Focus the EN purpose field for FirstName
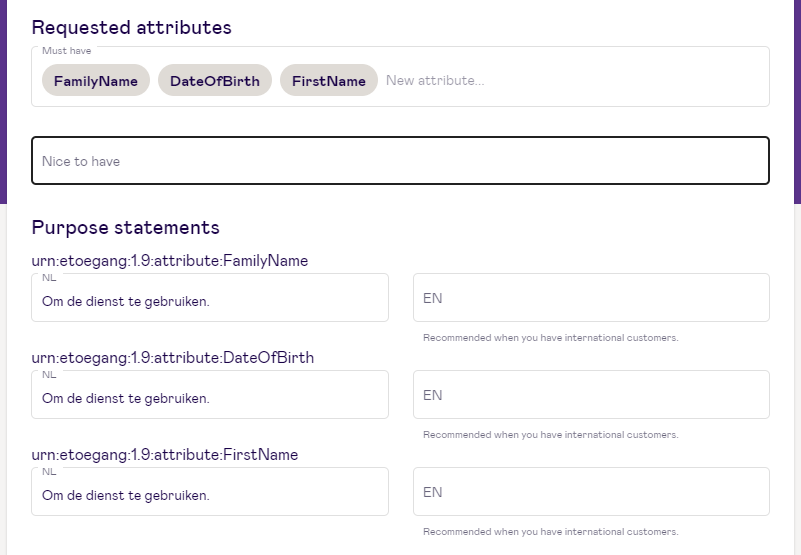 click(x=591, y=492)
